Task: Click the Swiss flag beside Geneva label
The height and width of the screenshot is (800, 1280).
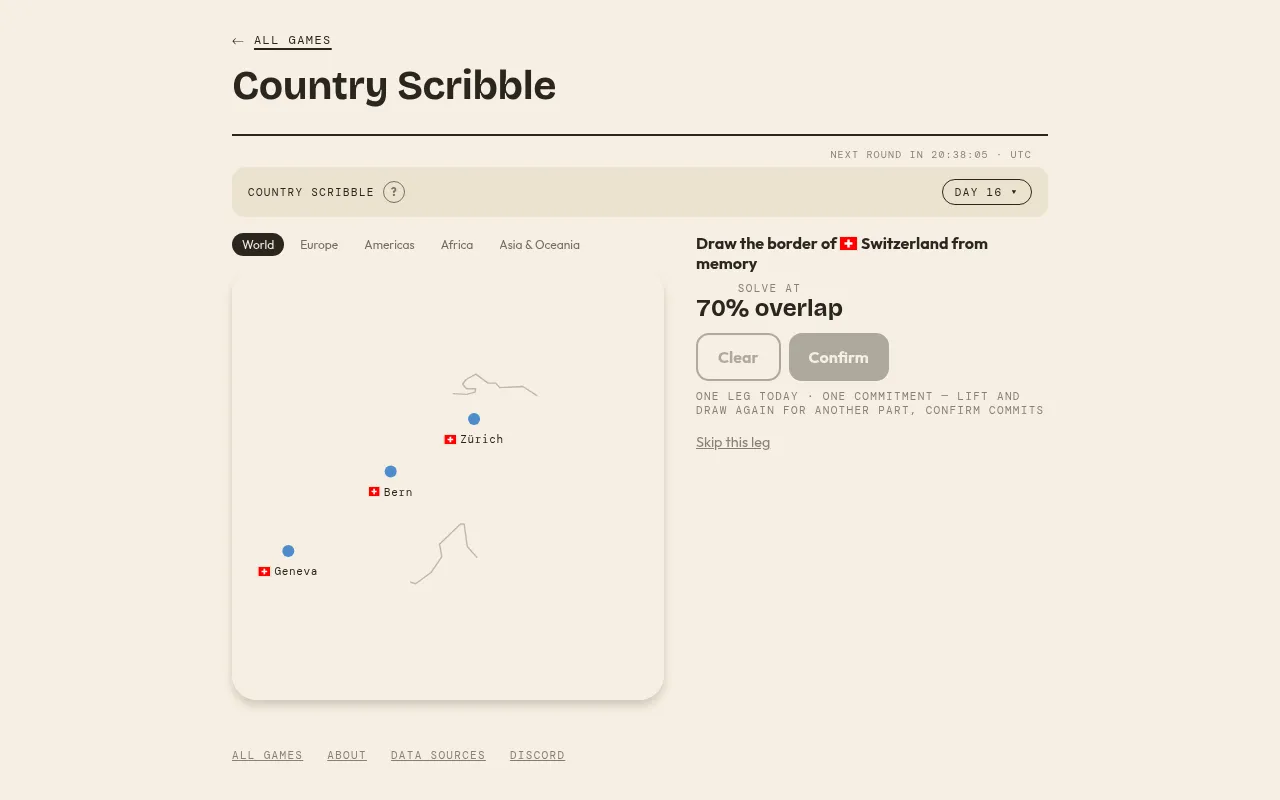Action: (x=264, y=571)
